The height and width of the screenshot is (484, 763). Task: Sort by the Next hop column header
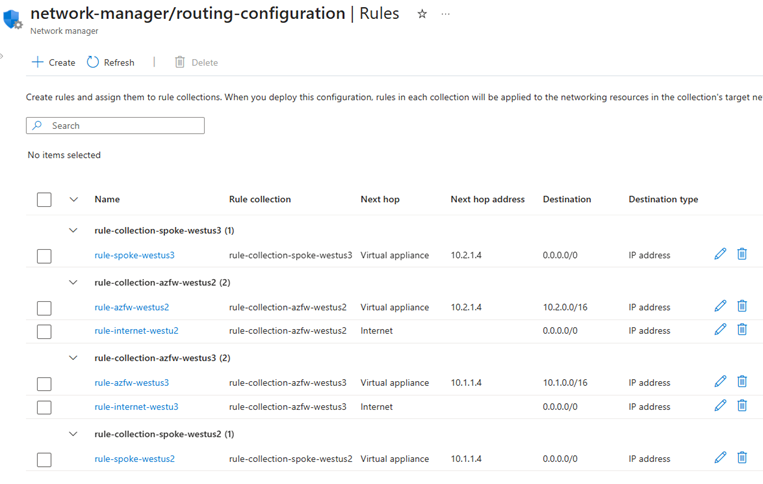coord(380,200)
